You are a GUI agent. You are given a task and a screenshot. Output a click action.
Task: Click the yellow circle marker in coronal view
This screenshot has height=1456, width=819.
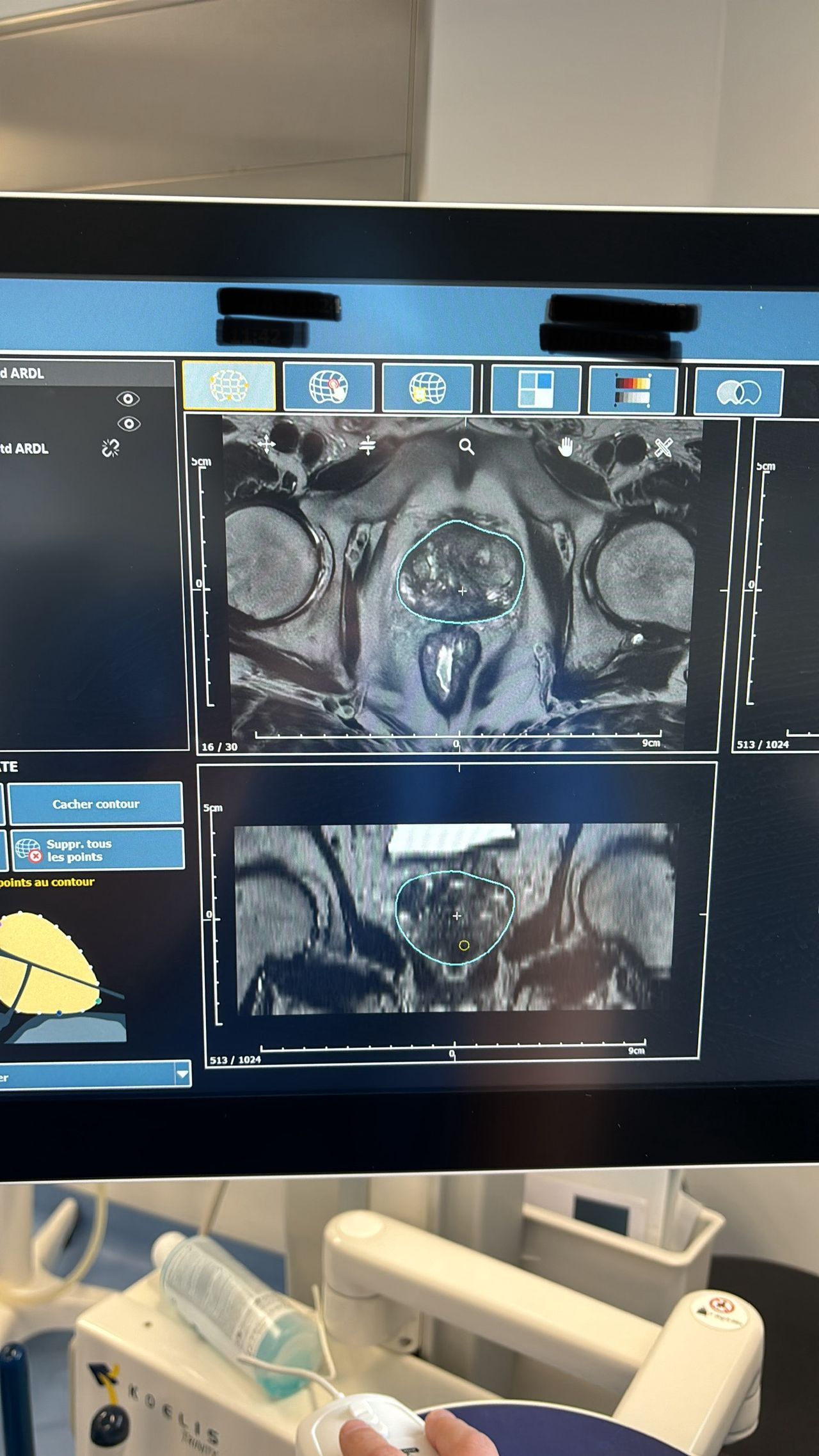(465, 945)
